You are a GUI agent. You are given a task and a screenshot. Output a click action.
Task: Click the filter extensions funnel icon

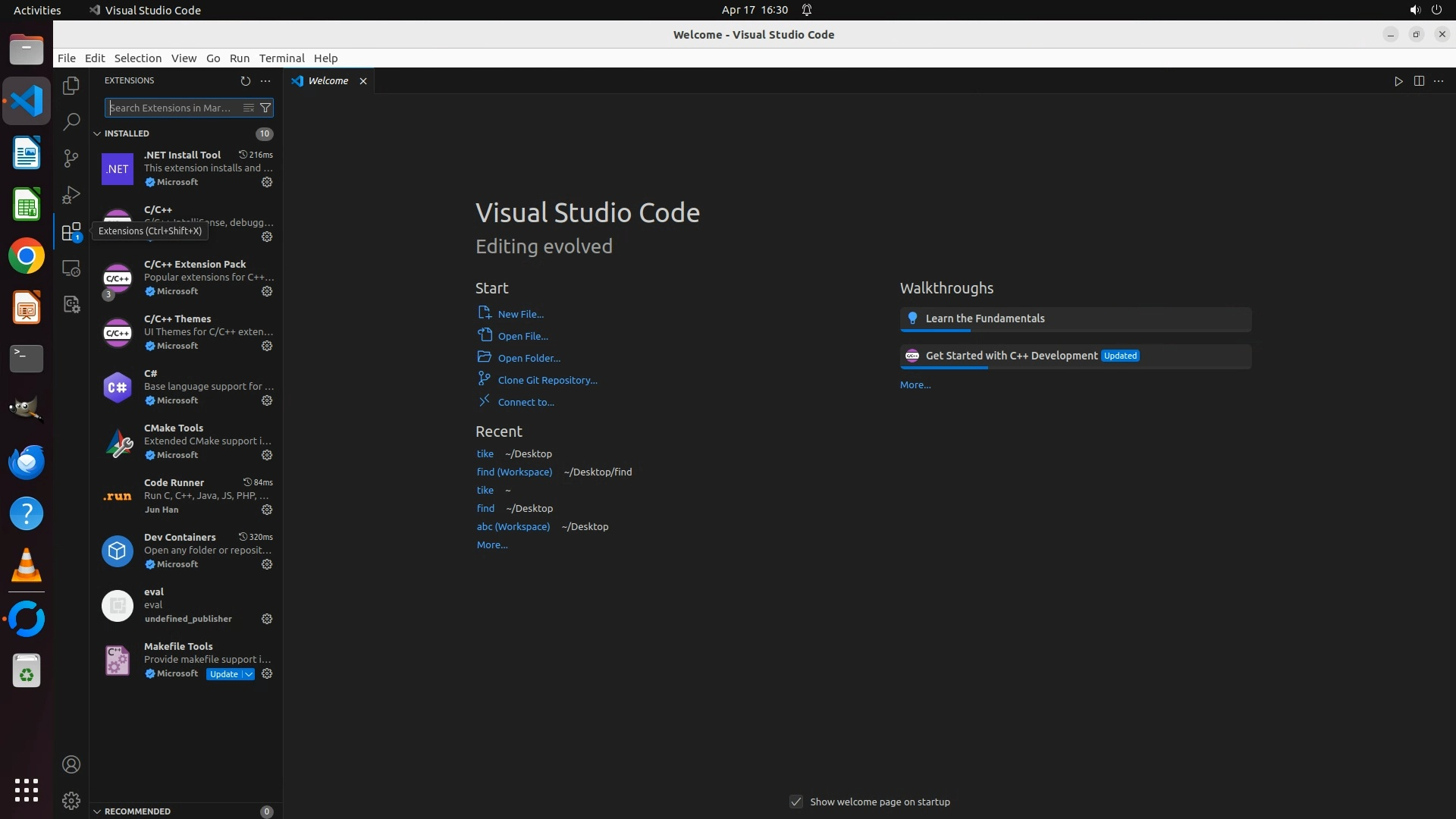pyautogui.click(x=265, y=108)
